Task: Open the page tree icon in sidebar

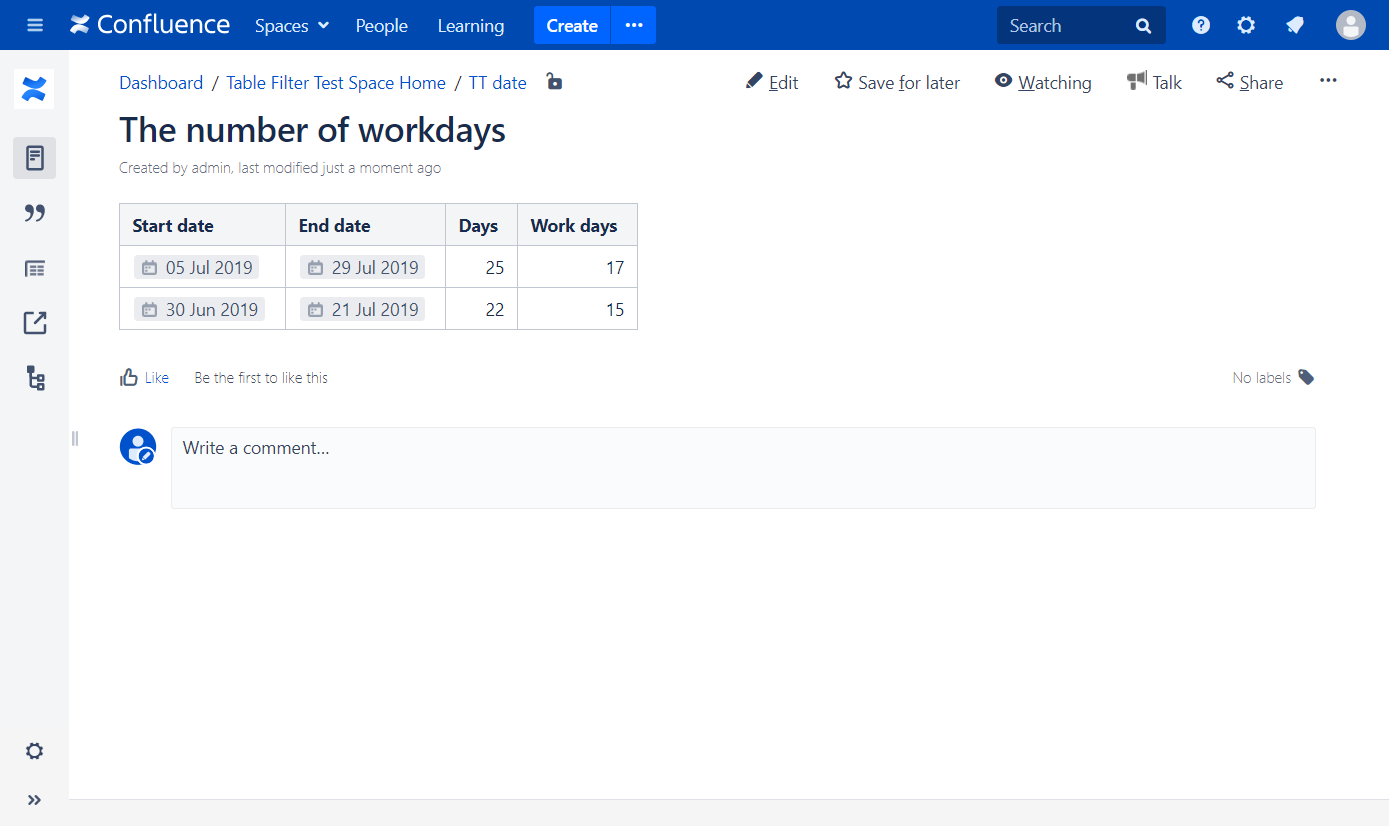Action: 34,378
